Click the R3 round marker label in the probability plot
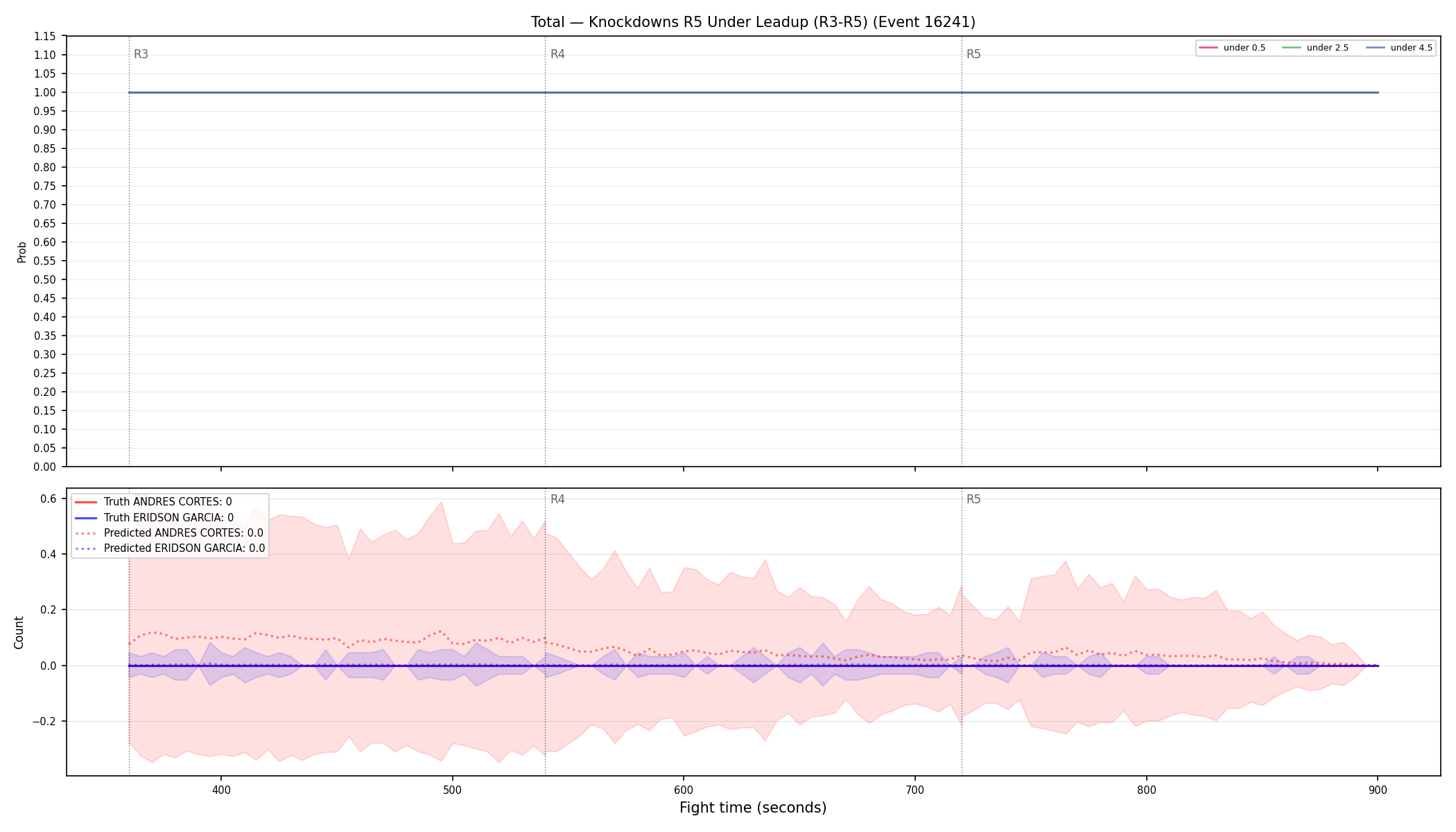The width and height of the screenshot is (1456, 832). point(141,54)
